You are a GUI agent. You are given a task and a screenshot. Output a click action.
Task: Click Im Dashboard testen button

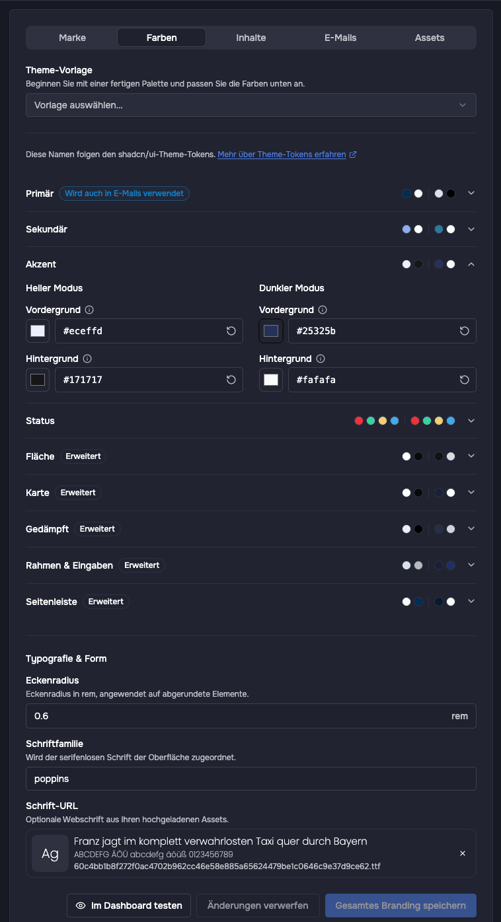click(129, 906)
